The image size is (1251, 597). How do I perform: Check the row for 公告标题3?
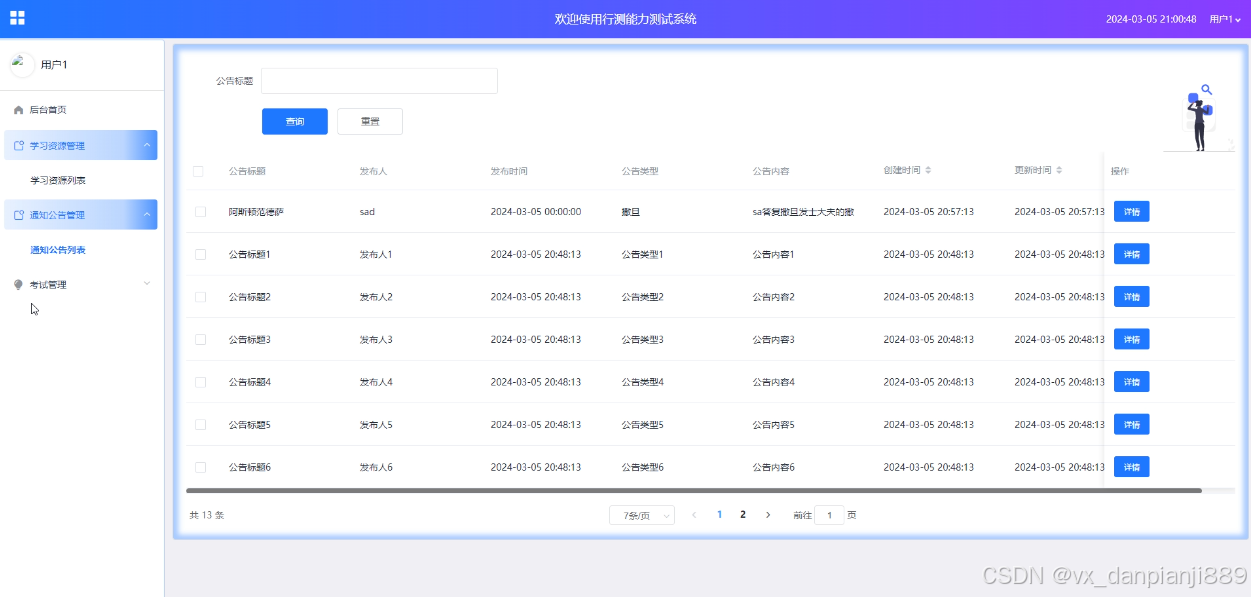coord(200,339)
